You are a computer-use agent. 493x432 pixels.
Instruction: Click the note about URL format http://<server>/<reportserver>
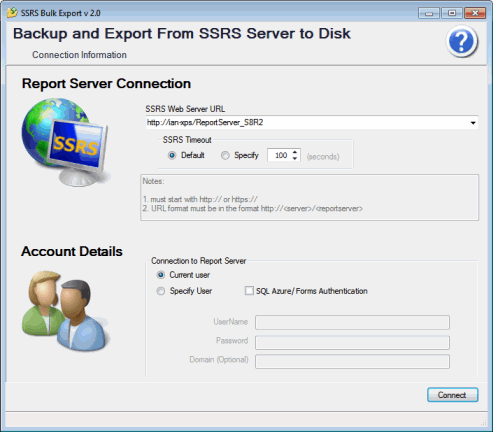point(253,209)
